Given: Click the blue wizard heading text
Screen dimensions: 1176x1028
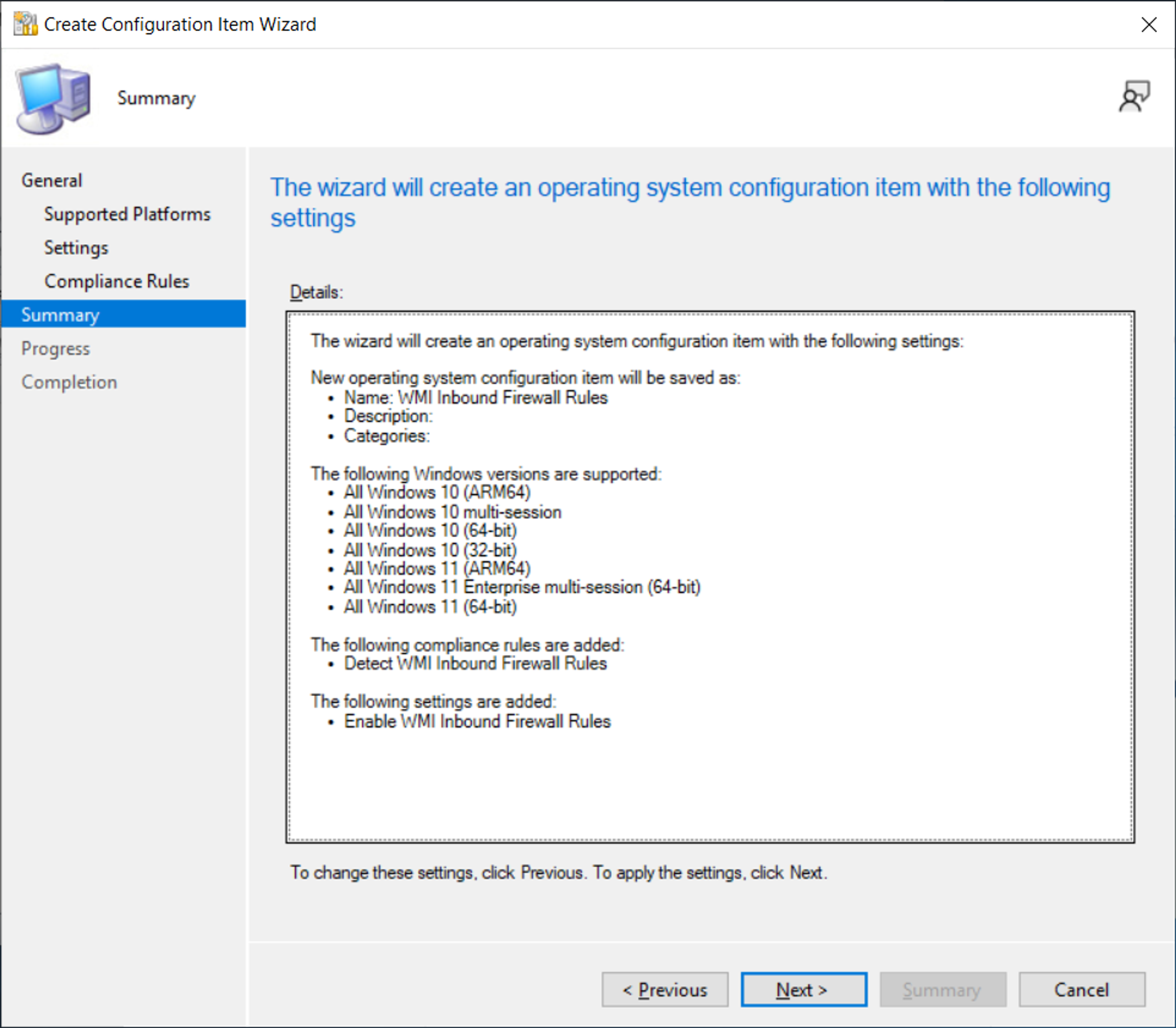Looking at the screenshot, I should tap(690, 202).
